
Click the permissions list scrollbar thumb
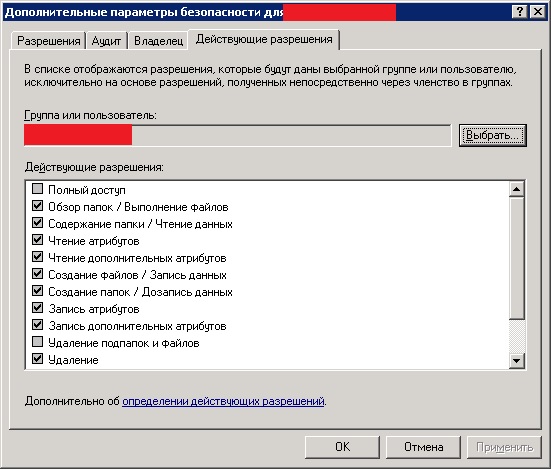(x=517, y=258)
